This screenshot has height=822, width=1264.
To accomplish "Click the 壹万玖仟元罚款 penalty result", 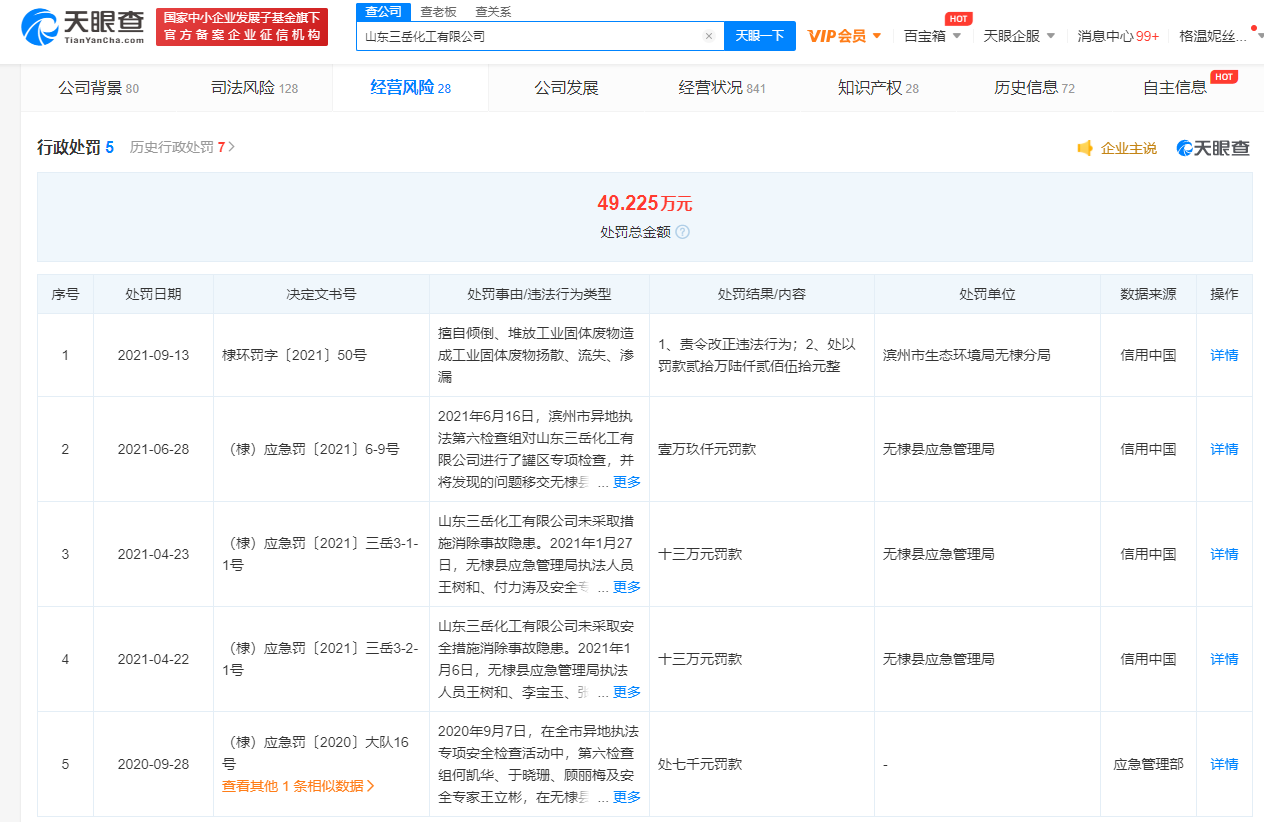I will pos(707,449).
